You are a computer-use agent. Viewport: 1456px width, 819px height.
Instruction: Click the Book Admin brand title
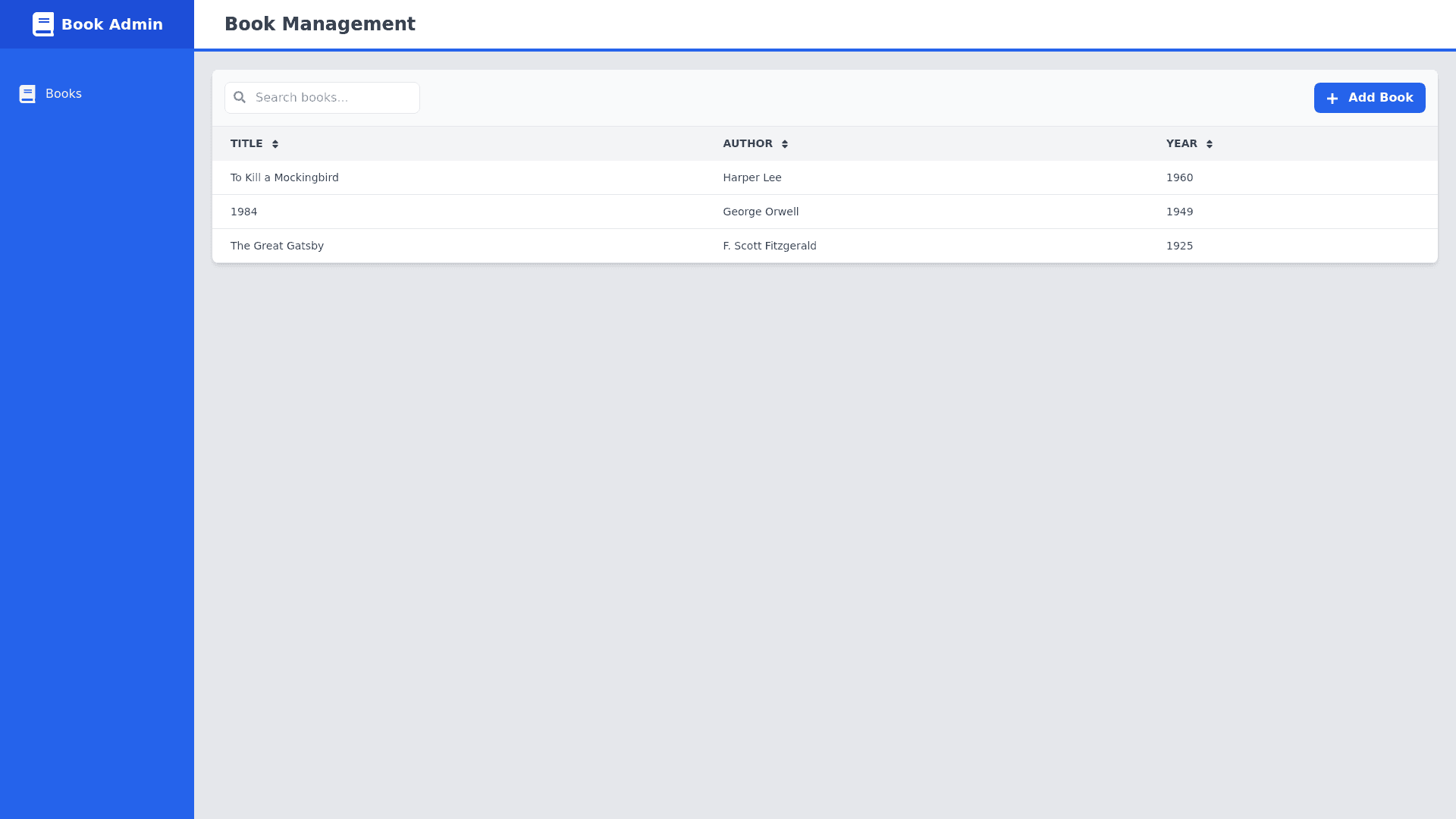[x=112, y=24]
